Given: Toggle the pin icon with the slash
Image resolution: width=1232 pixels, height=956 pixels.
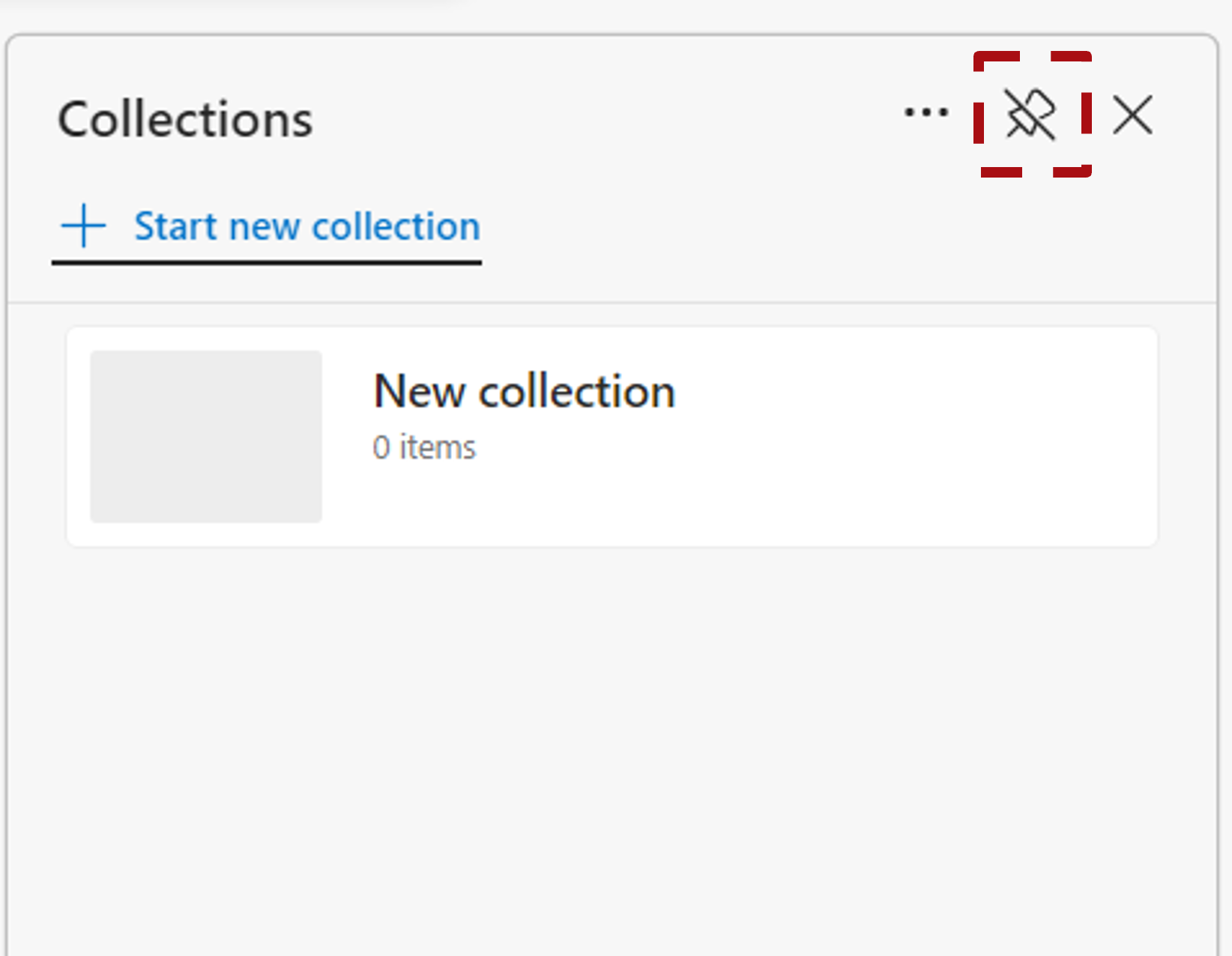Looking at the screenshot, I should [1030, 115].
